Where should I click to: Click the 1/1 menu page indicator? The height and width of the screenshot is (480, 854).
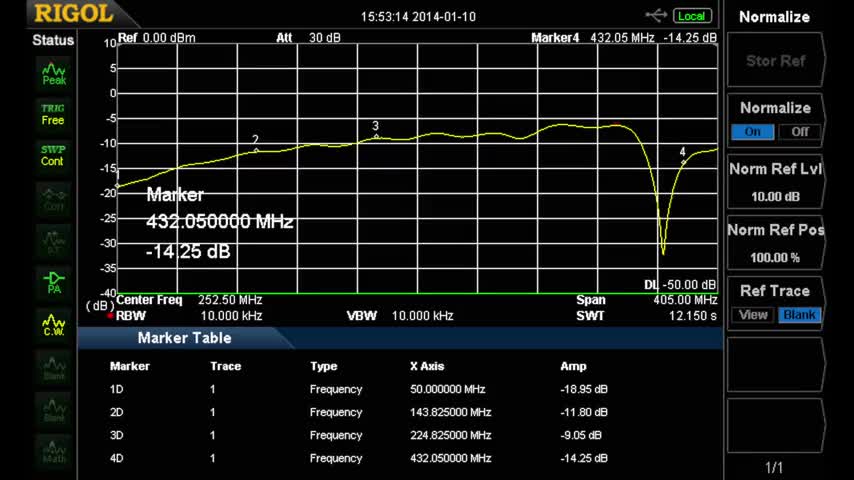(x=774, y=468)
